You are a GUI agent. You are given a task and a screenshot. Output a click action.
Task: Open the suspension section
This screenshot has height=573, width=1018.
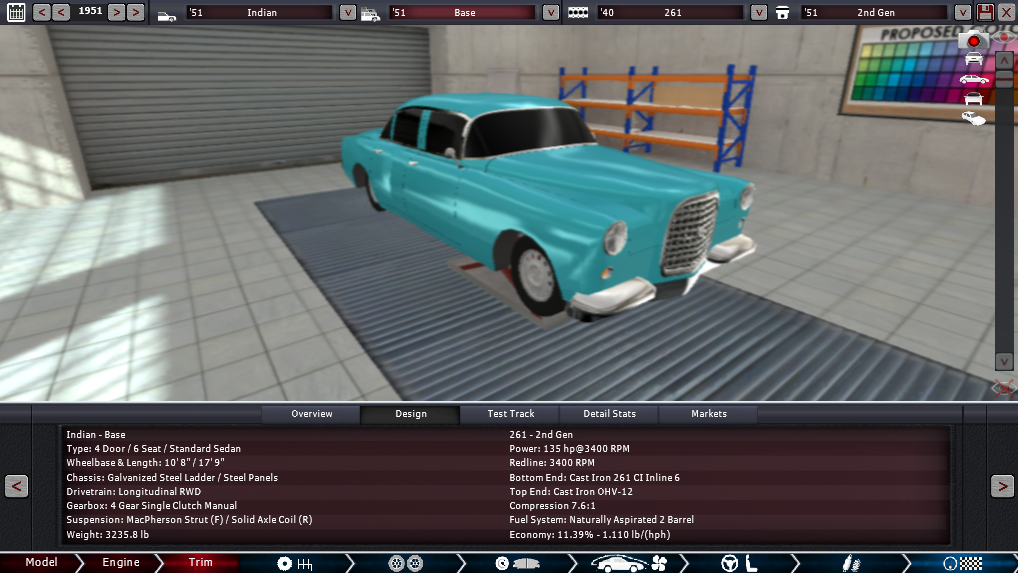click(850, 563)
